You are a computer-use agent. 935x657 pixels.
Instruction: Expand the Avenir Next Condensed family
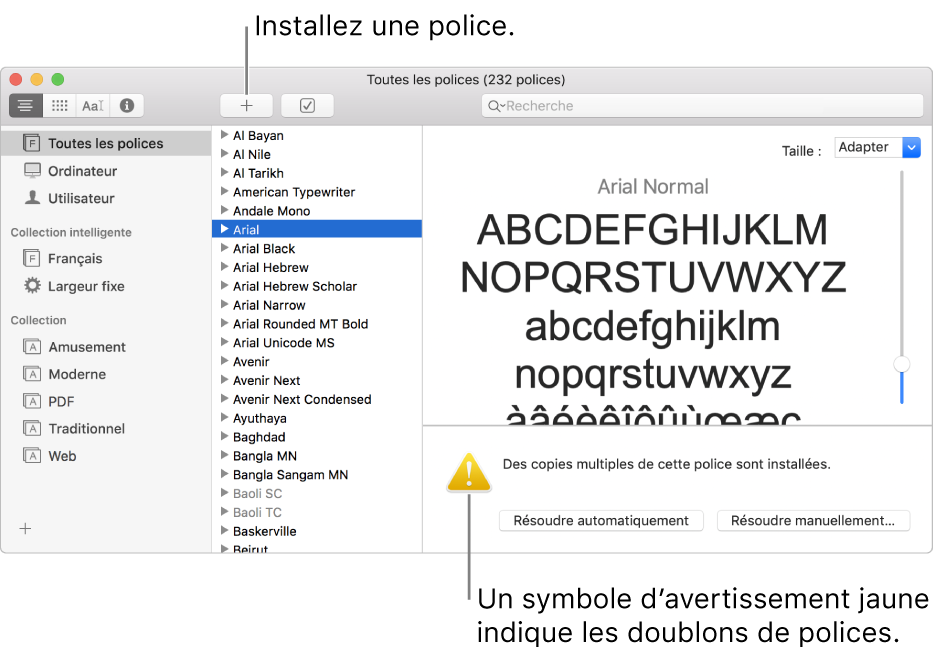(x=224, y=399)
